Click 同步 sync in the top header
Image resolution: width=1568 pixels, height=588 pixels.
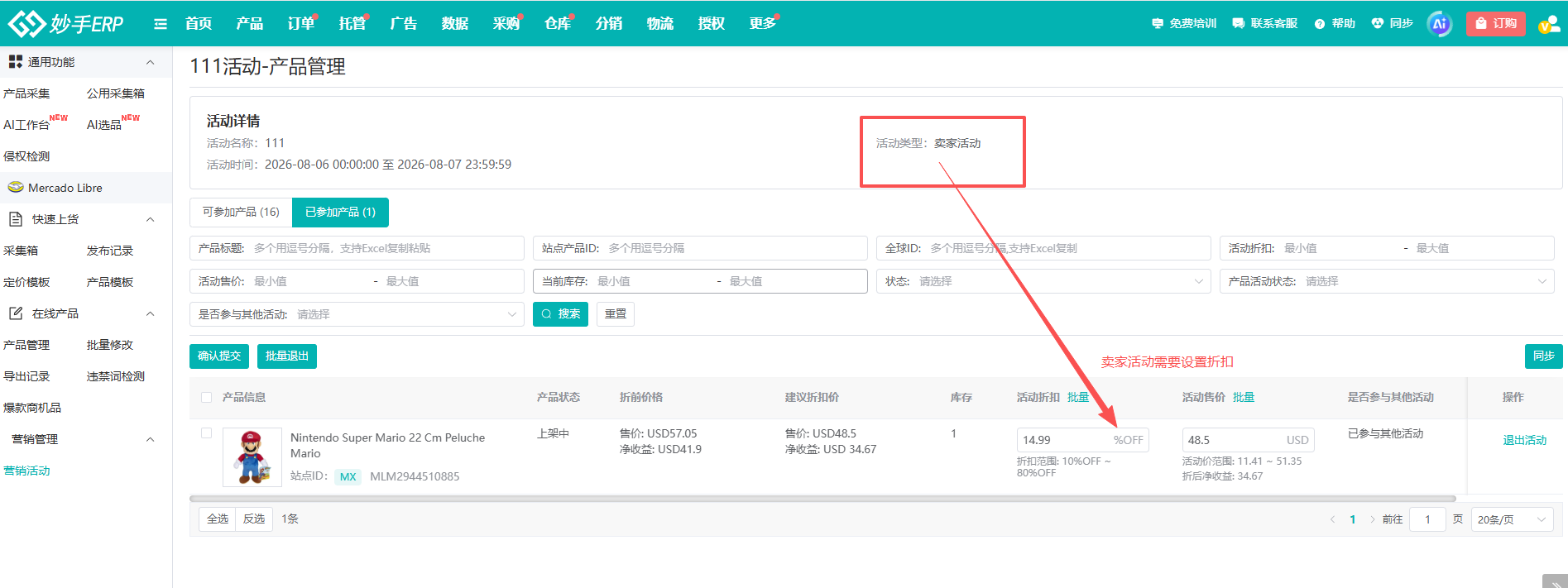click(1392, 23)
